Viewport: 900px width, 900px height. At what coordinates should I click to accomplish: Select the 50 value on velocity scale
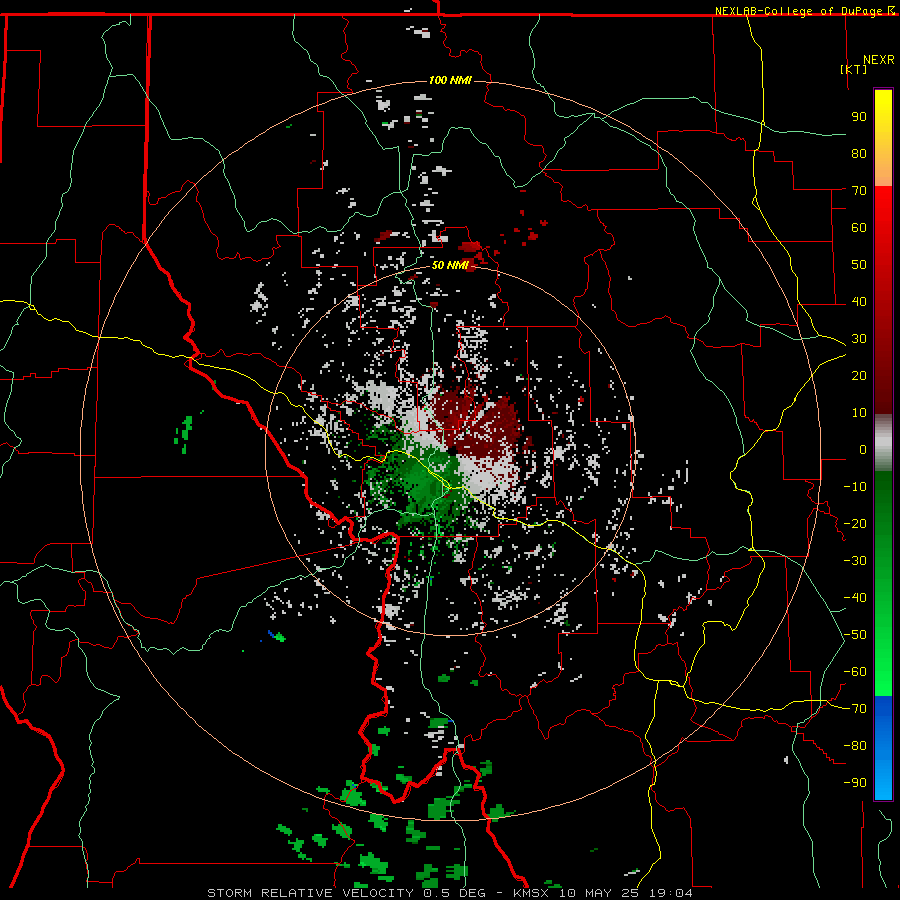[x=859, y=265]
